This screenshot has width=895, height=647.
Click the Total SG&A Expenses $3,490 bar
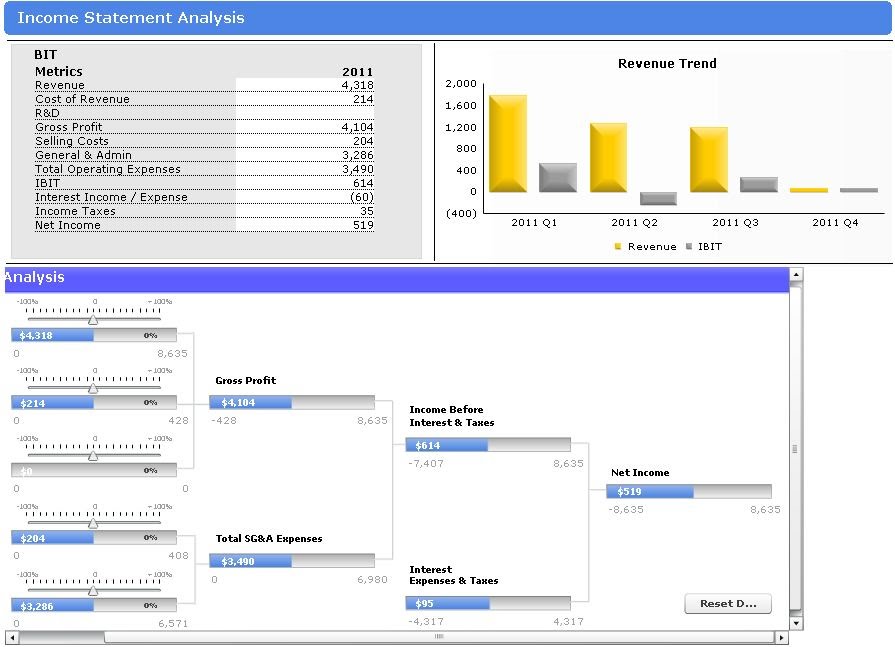(x=292, y=561)
